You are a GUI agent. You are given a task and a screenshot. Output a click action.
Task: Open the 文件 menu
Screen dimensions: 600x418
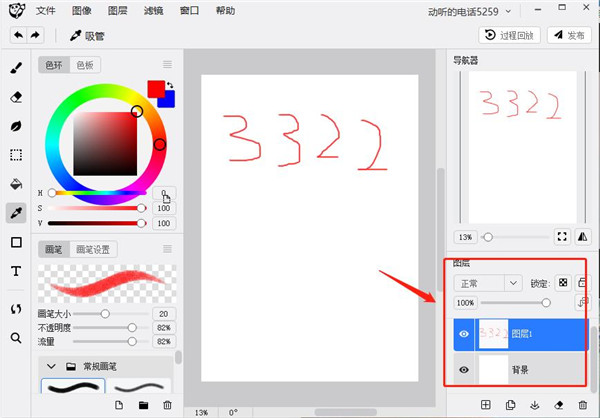(x=46, y=10)
